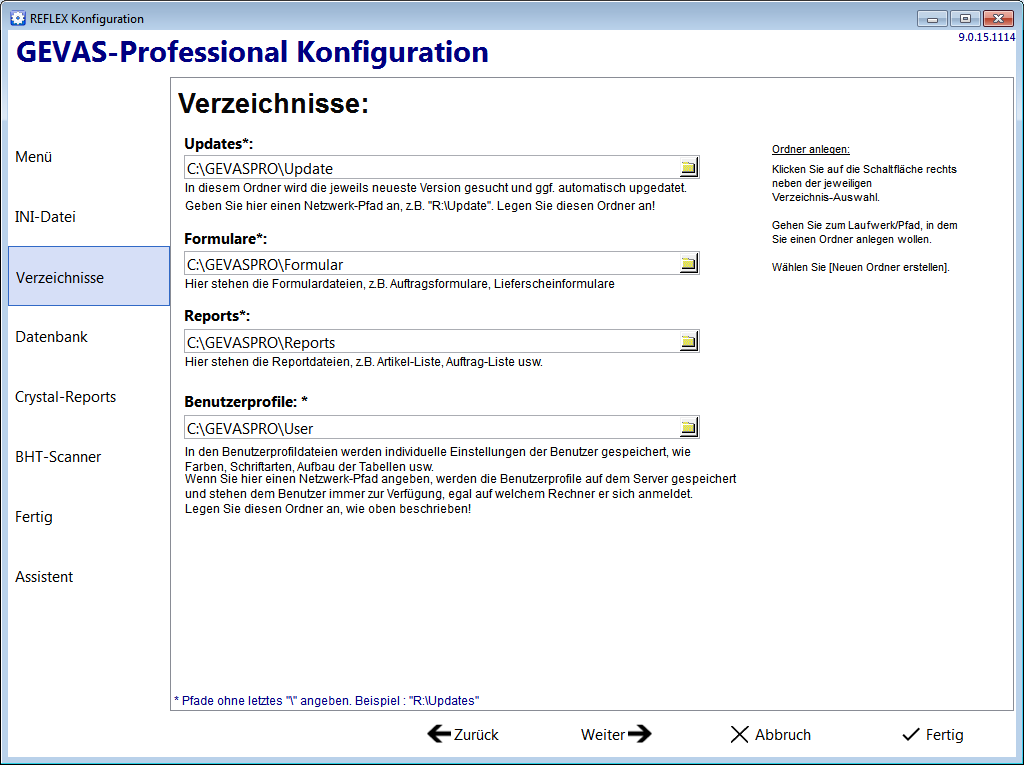This screenshot has height=765, width=1024.
Task: Click the 'Reports*:' label
Action: [x=217, y=316]
